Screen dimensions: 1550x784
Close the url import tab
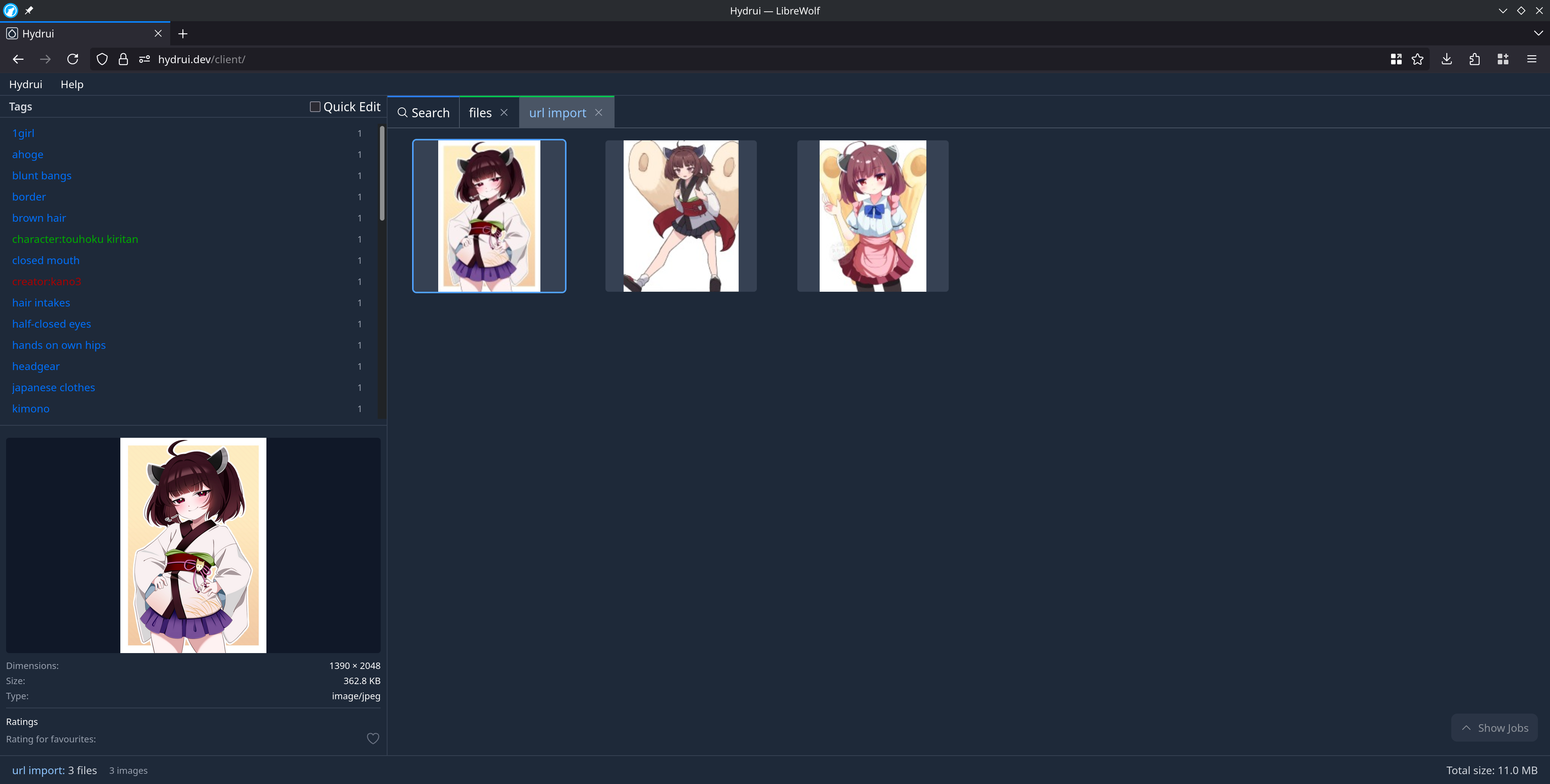click(x=599, y=112)
